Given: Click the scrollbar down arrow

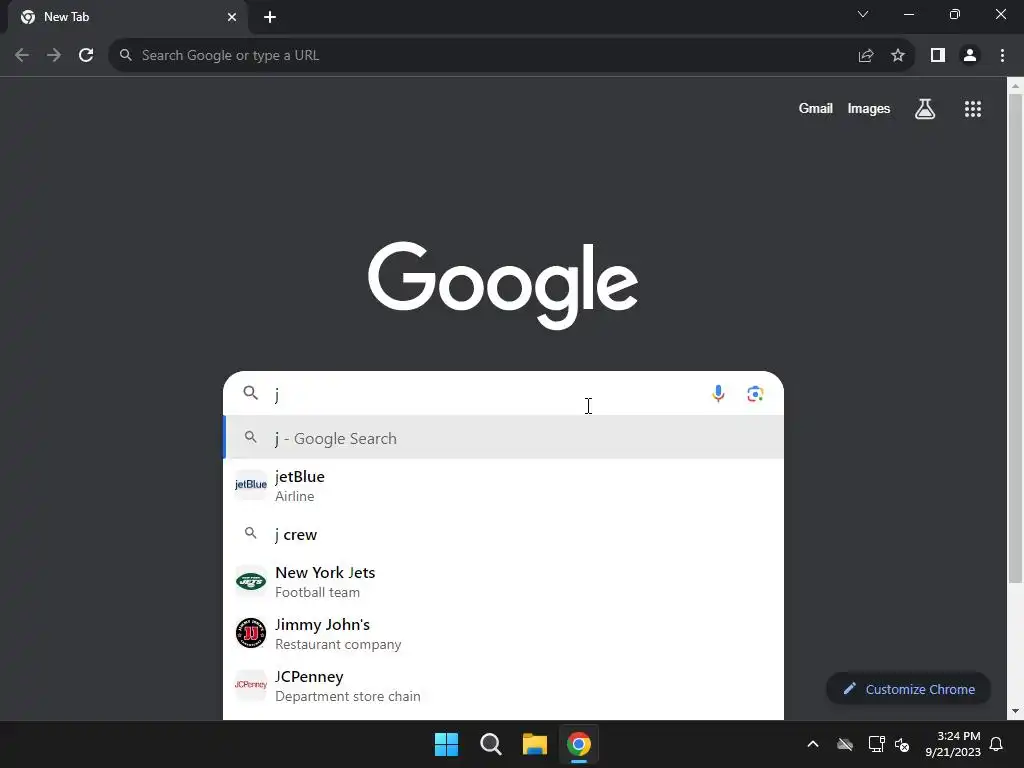Looking at the screenshot, I should point(1015,711).
